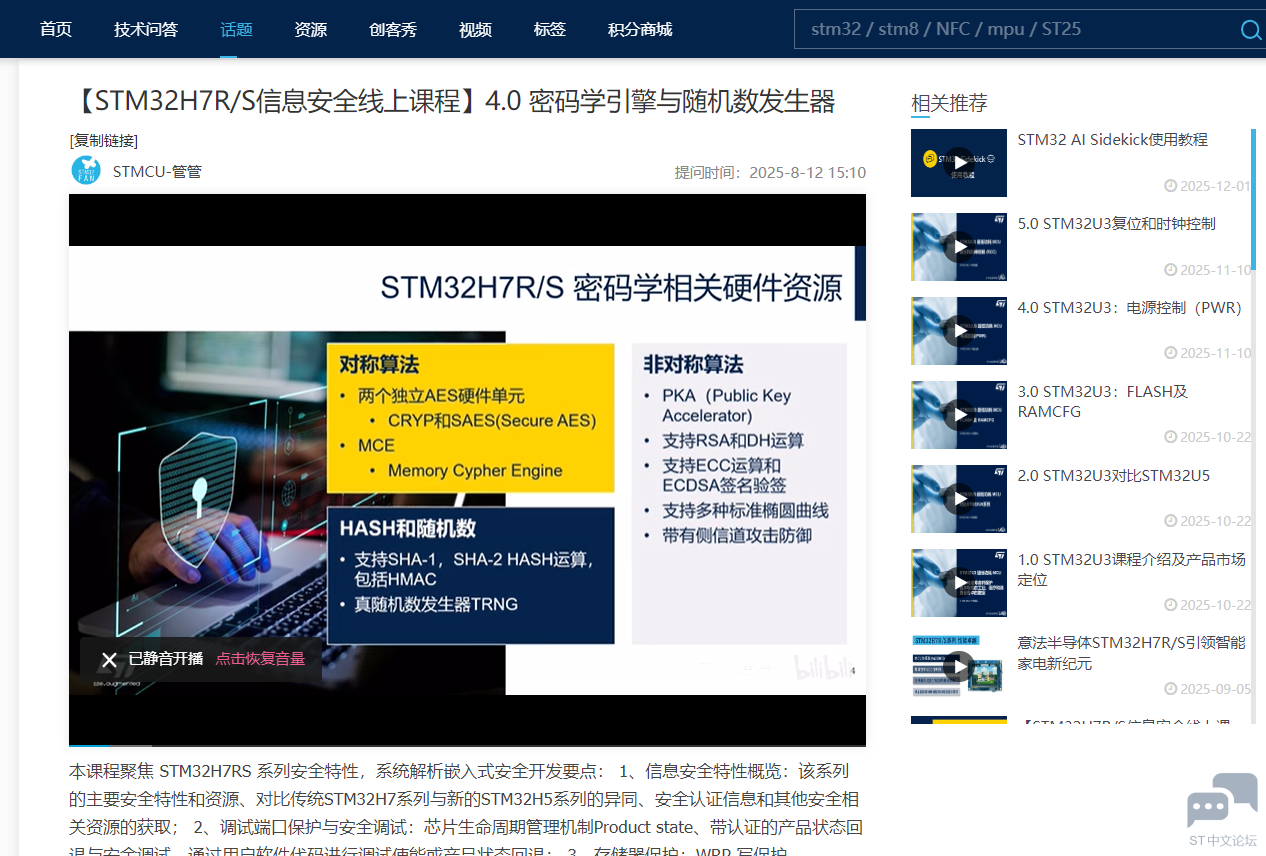Play the 2.0 STM32U3对比STM32U5 thumbnail

tap(959, 499)
